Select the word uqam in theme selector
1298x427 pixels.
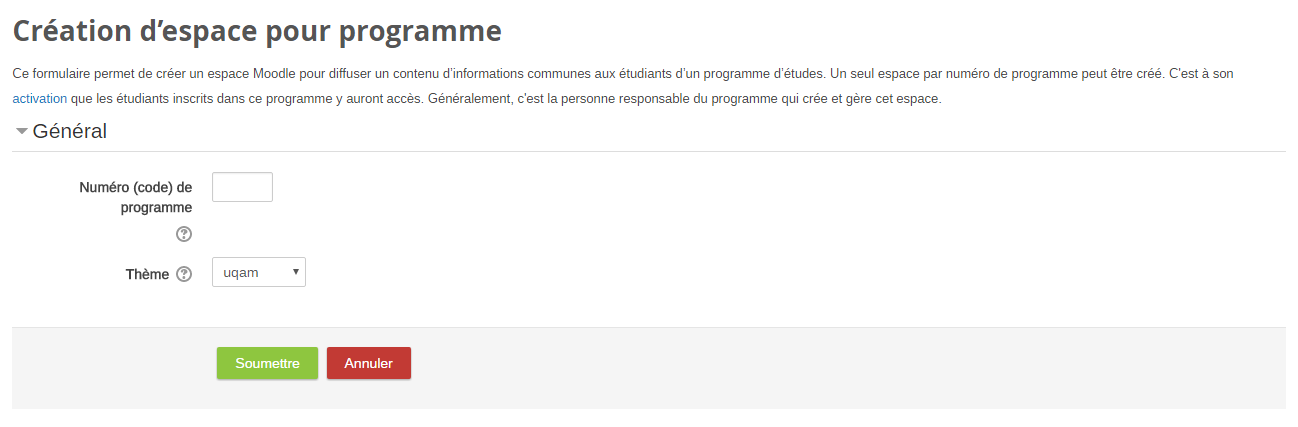241,272
